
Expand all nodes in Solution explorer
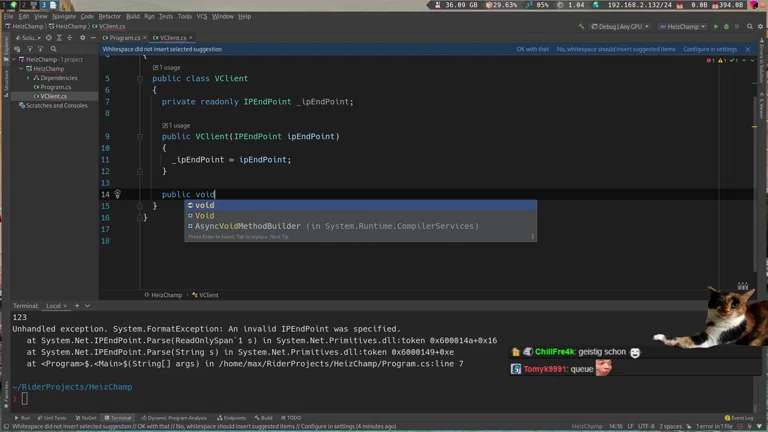point(59,38)
